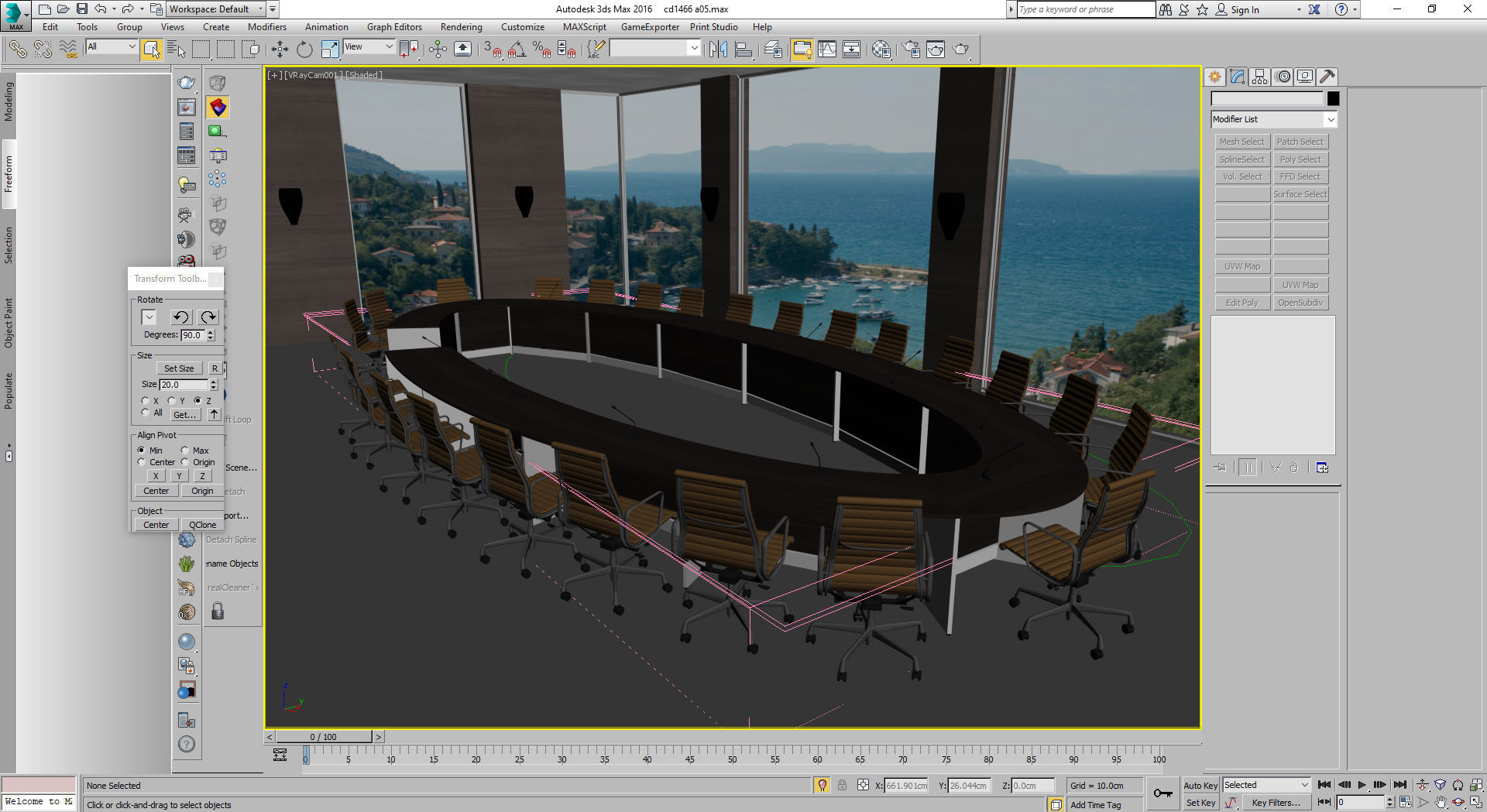Click the black object color swatch

click(x=1333, y=98)
